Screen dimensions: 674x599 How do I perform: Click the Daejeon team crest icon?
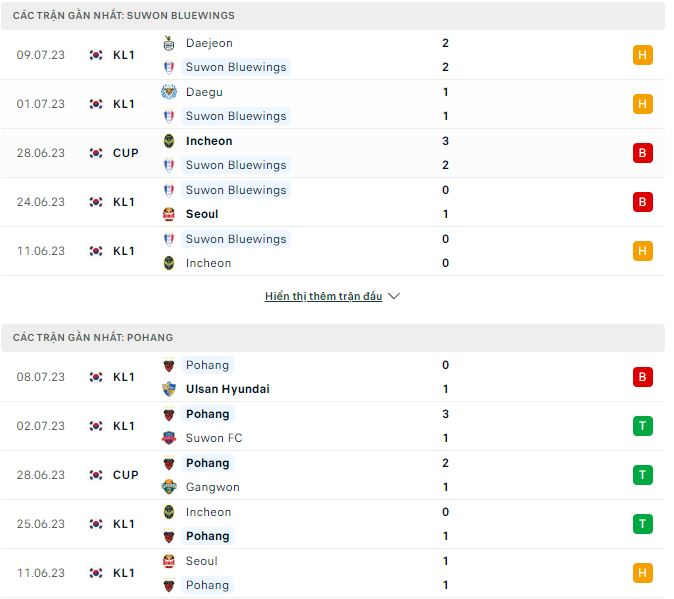pyautogui.click(x=168, y=43)
